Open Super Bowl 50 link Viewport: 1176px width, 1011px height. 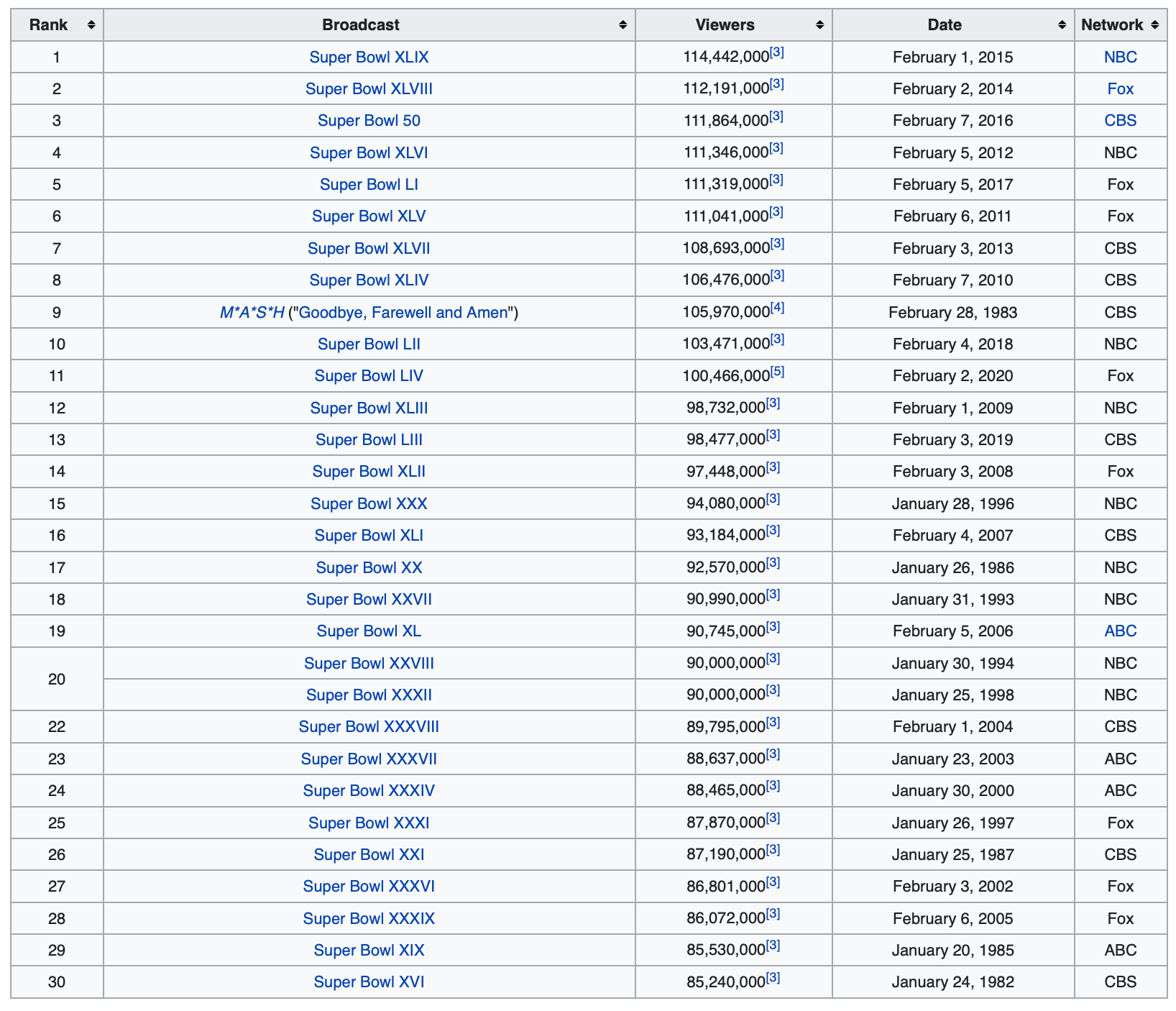[369, 121]
